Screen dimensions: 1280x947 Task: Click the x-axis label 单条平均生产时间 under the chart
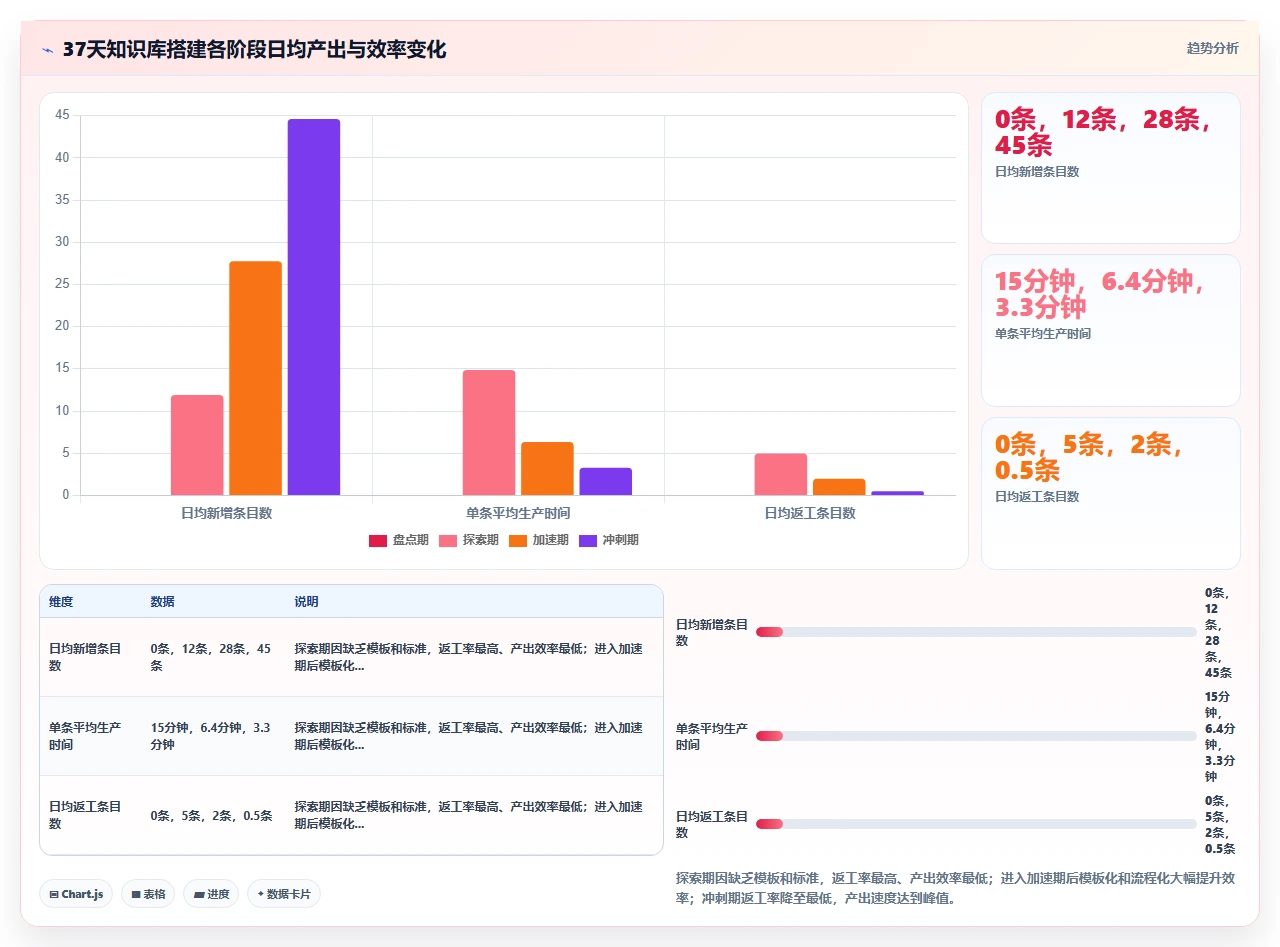[518, 513]
